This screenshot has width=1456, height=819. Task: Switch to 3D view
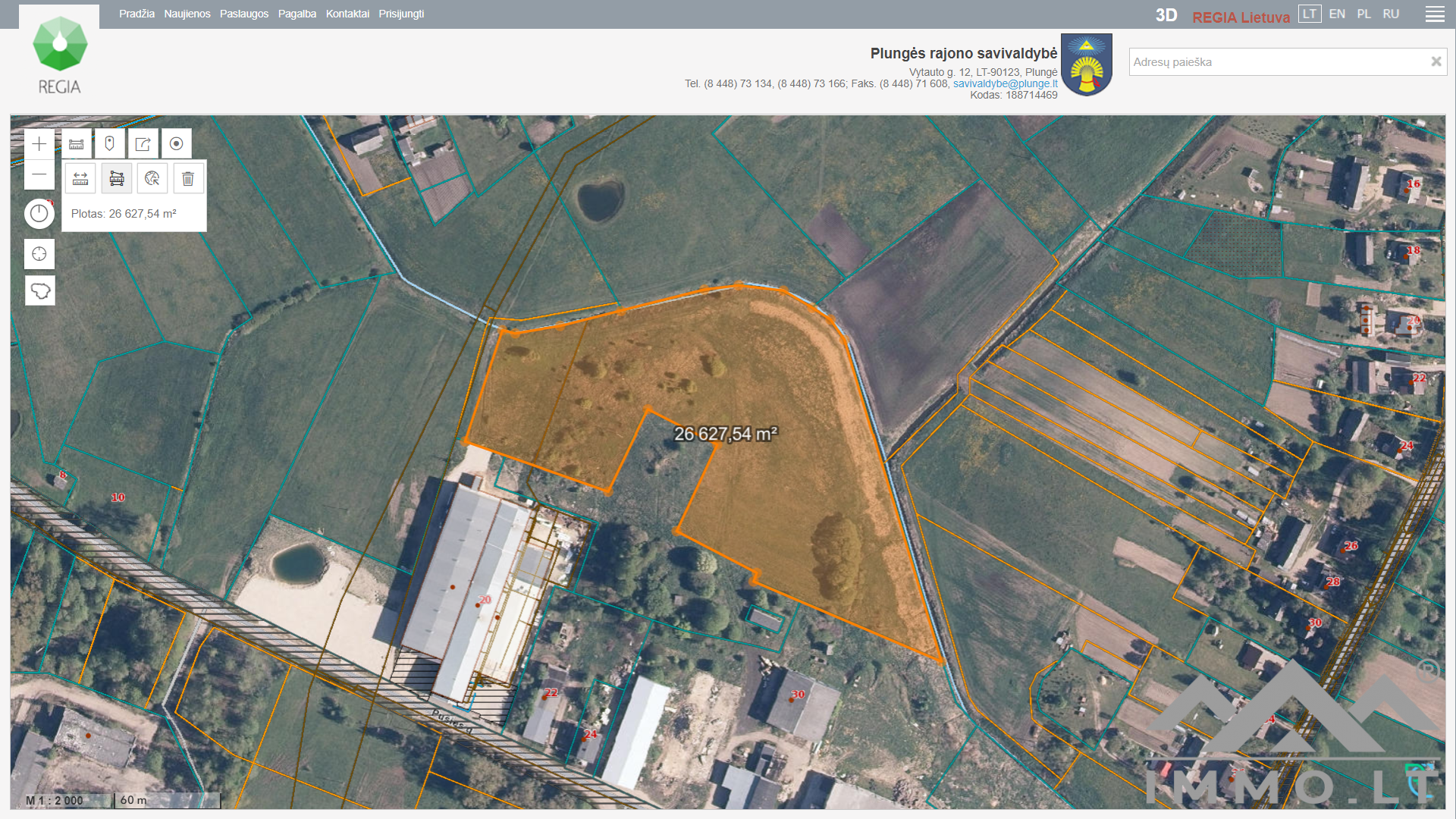1166,16
